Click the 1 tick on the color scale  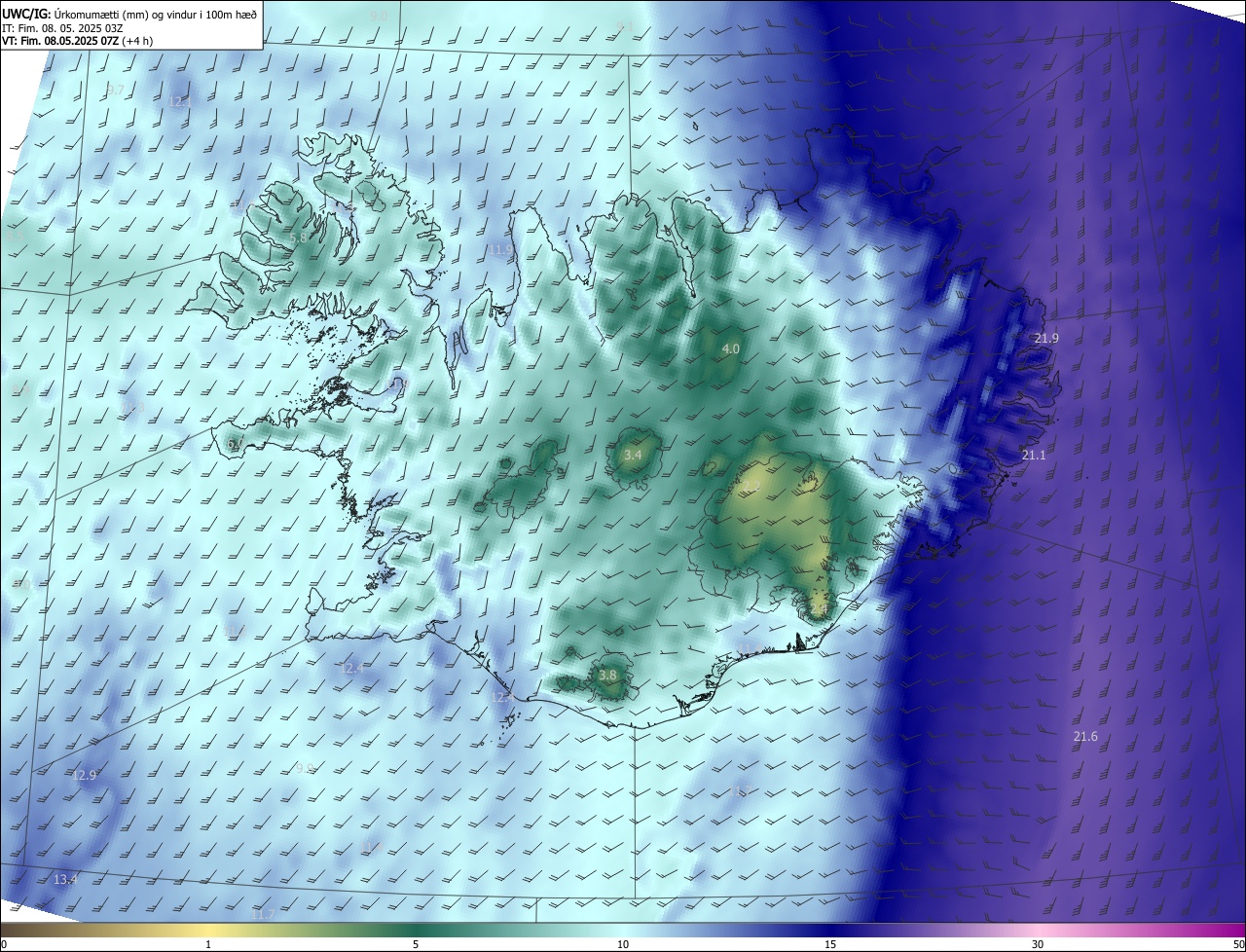(208, 944)
